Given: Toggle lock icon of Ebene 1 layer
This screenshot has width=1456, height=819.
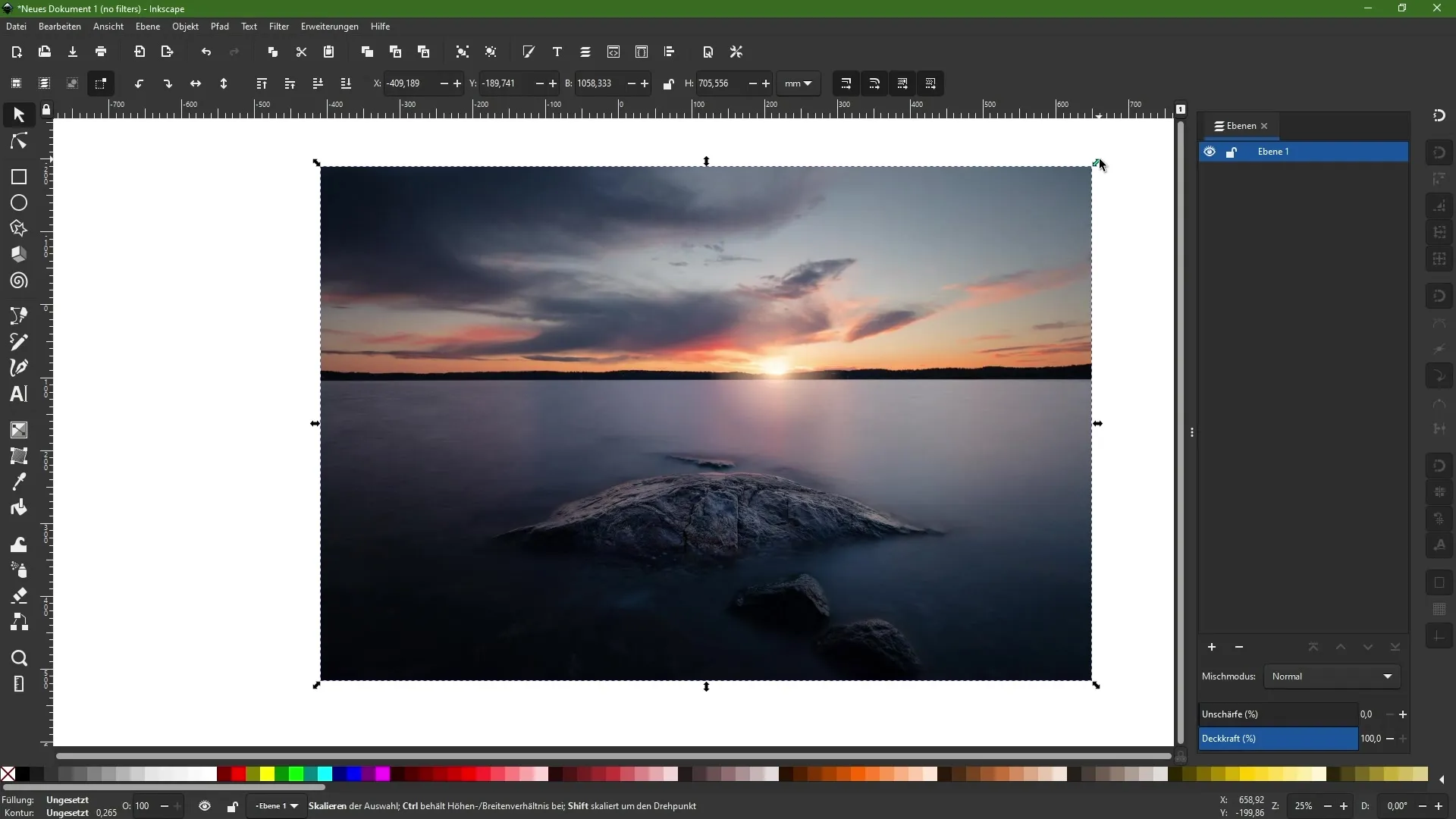Looking at the screenshot, I should point(1232,152).
